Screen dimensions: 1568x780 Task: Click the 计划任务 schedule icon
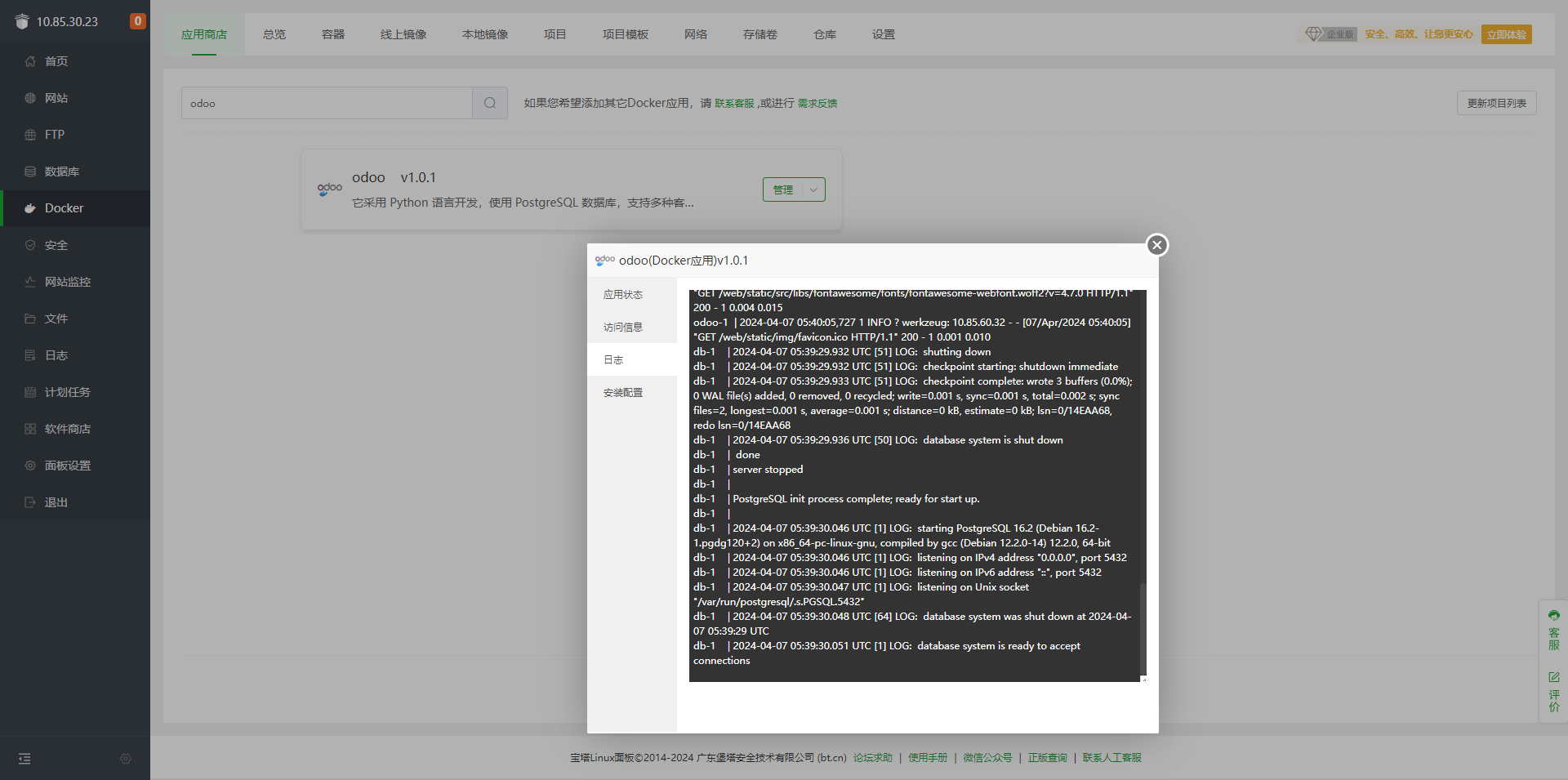(30, 392)
